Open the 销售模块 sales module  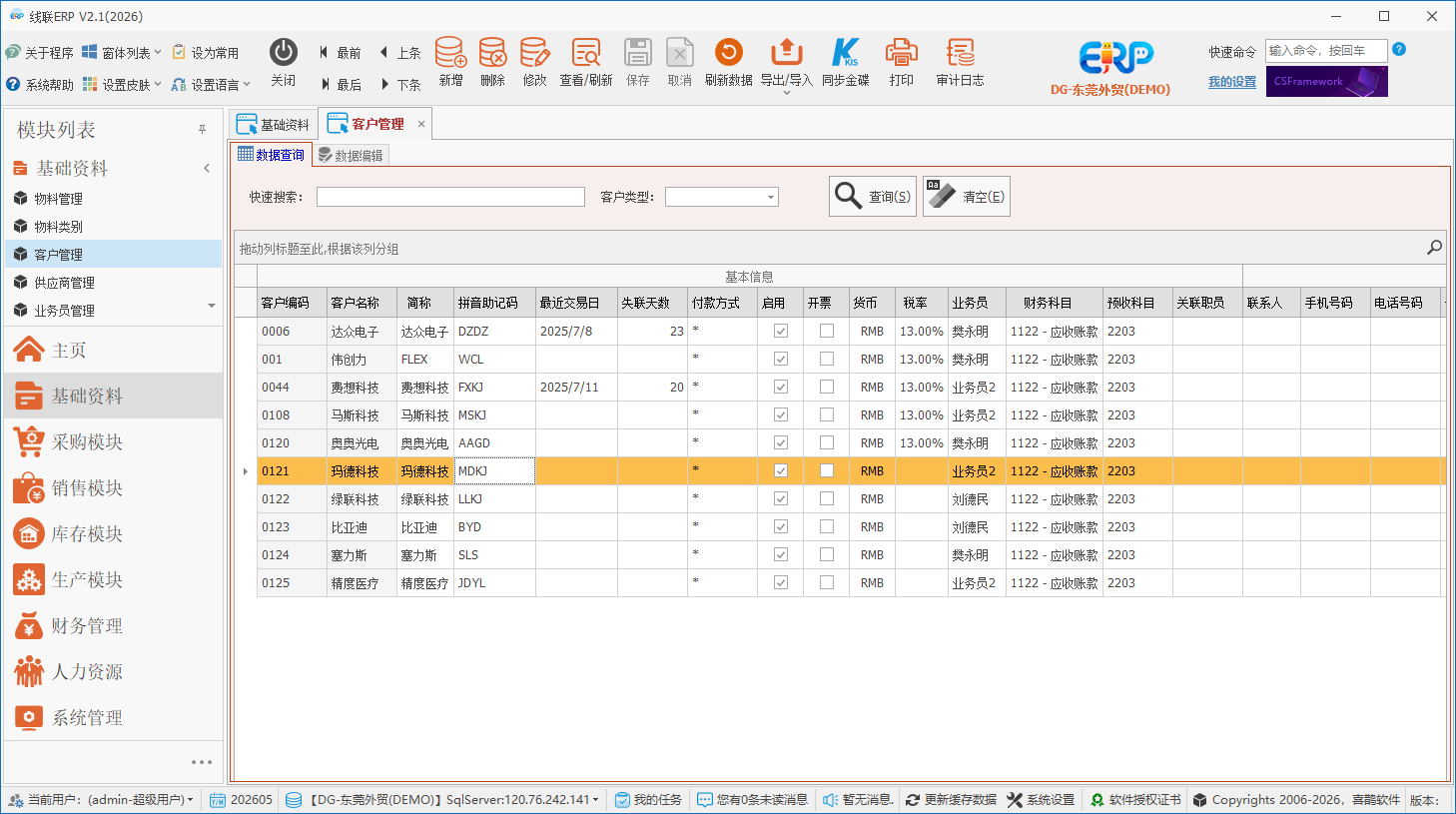tap(113, 487)
